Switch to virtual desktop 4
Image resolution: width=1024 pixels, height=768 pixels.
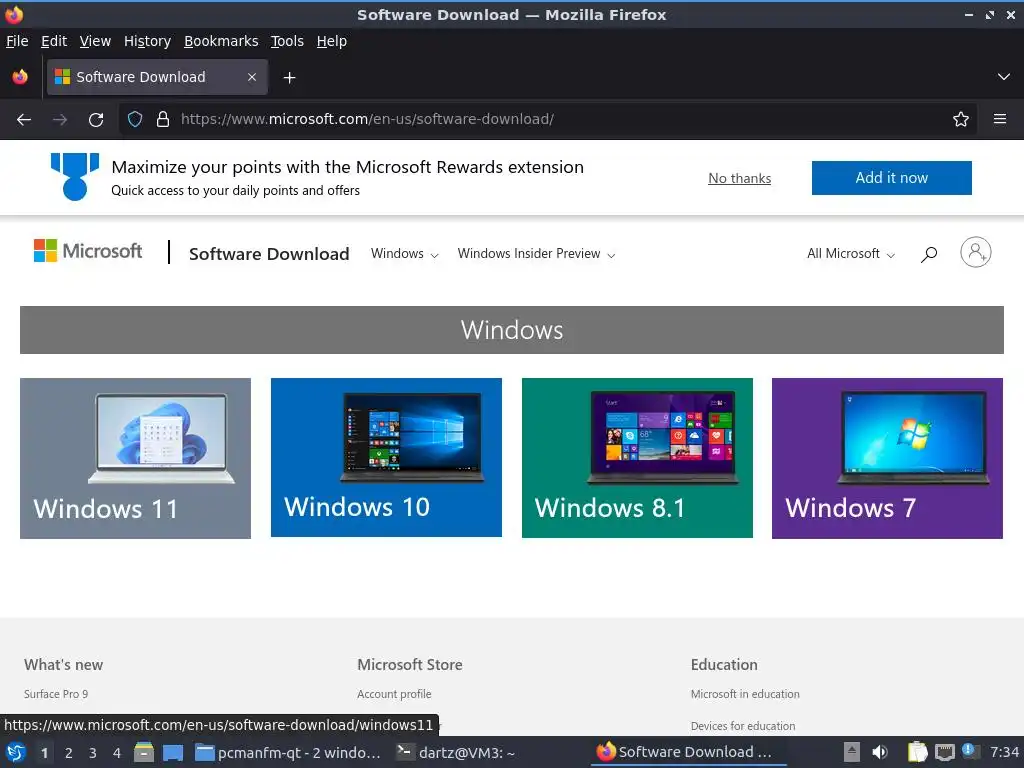pos(117,753)
